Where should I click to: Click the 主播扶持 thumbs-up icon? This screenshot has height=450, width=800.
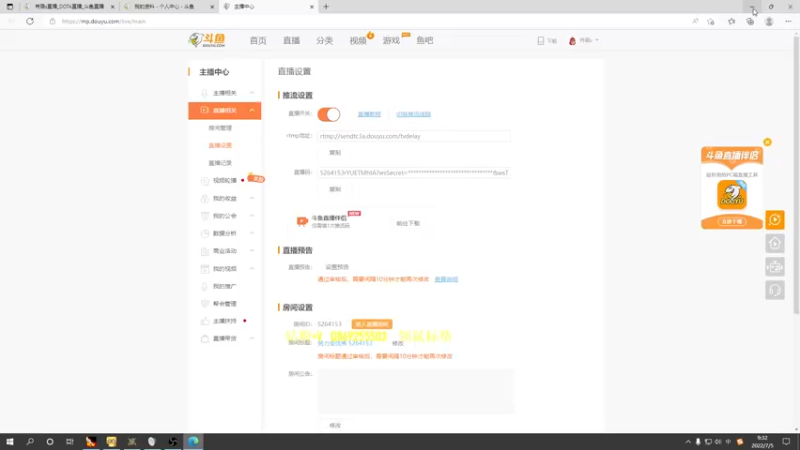[x=205, y=321]
